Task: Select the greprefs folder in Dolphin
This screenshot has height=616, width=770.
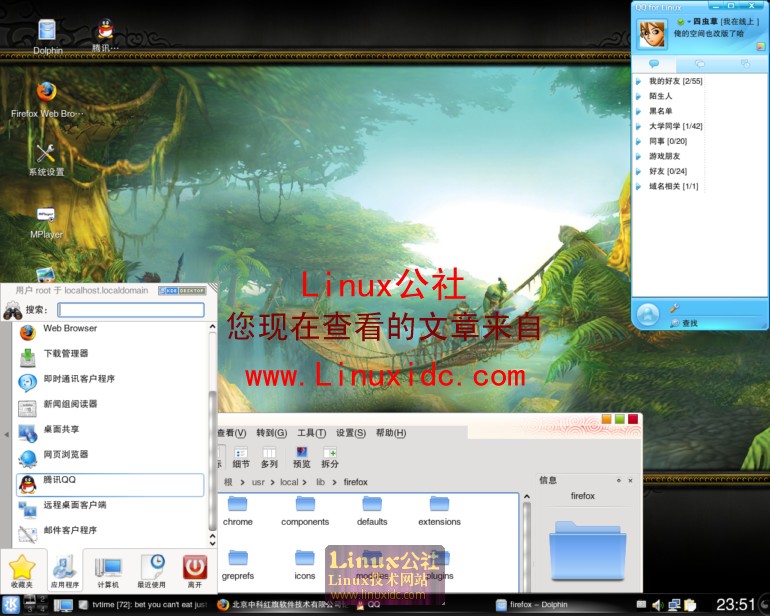Action: [238, 565]
